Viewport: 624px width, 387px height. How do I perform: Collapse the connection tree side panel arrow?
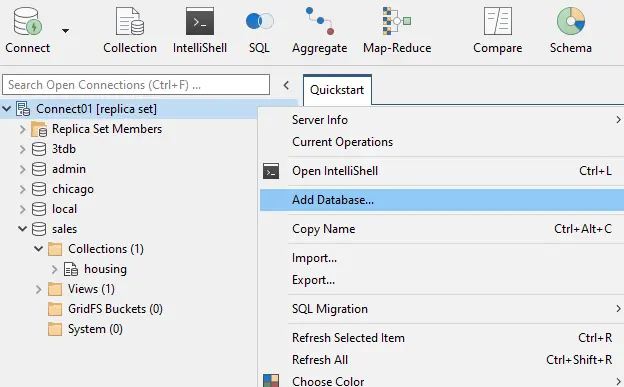coord(286,85)
